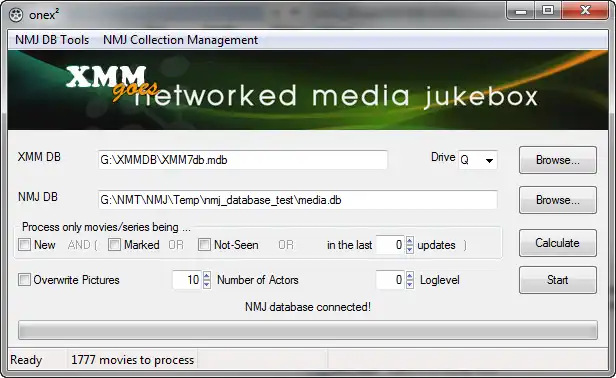Click "1777 movies to process" status text

pyautogui.click(x=132, y=360)
